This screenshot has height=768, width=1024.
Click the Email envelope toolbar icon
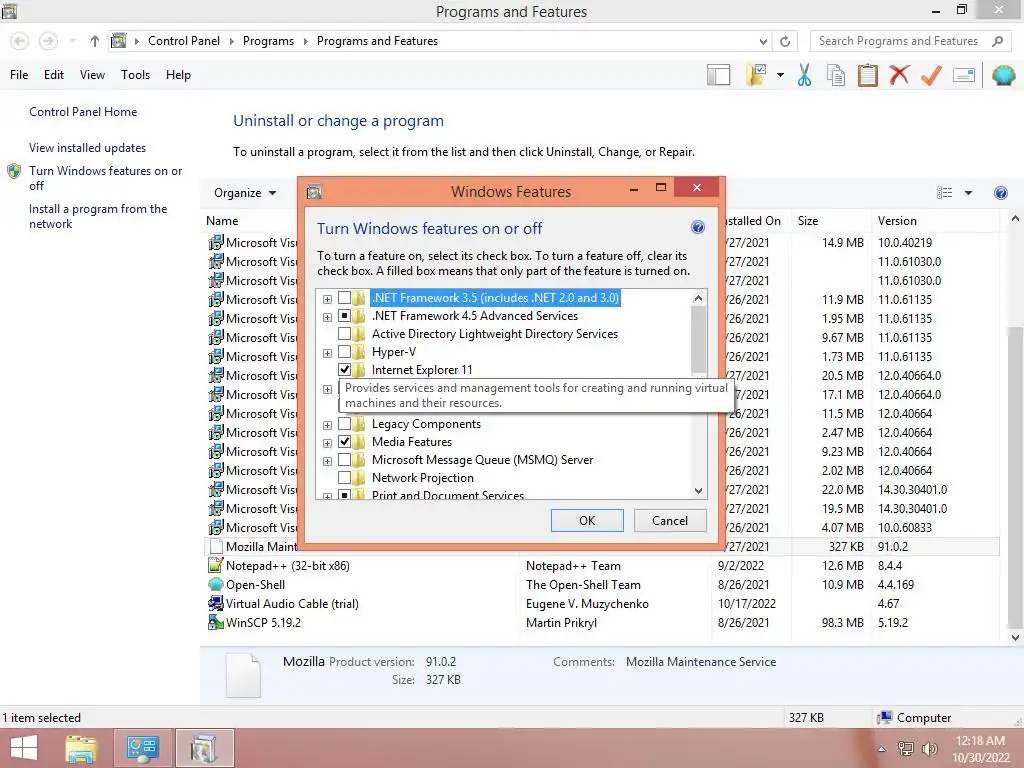964,75
